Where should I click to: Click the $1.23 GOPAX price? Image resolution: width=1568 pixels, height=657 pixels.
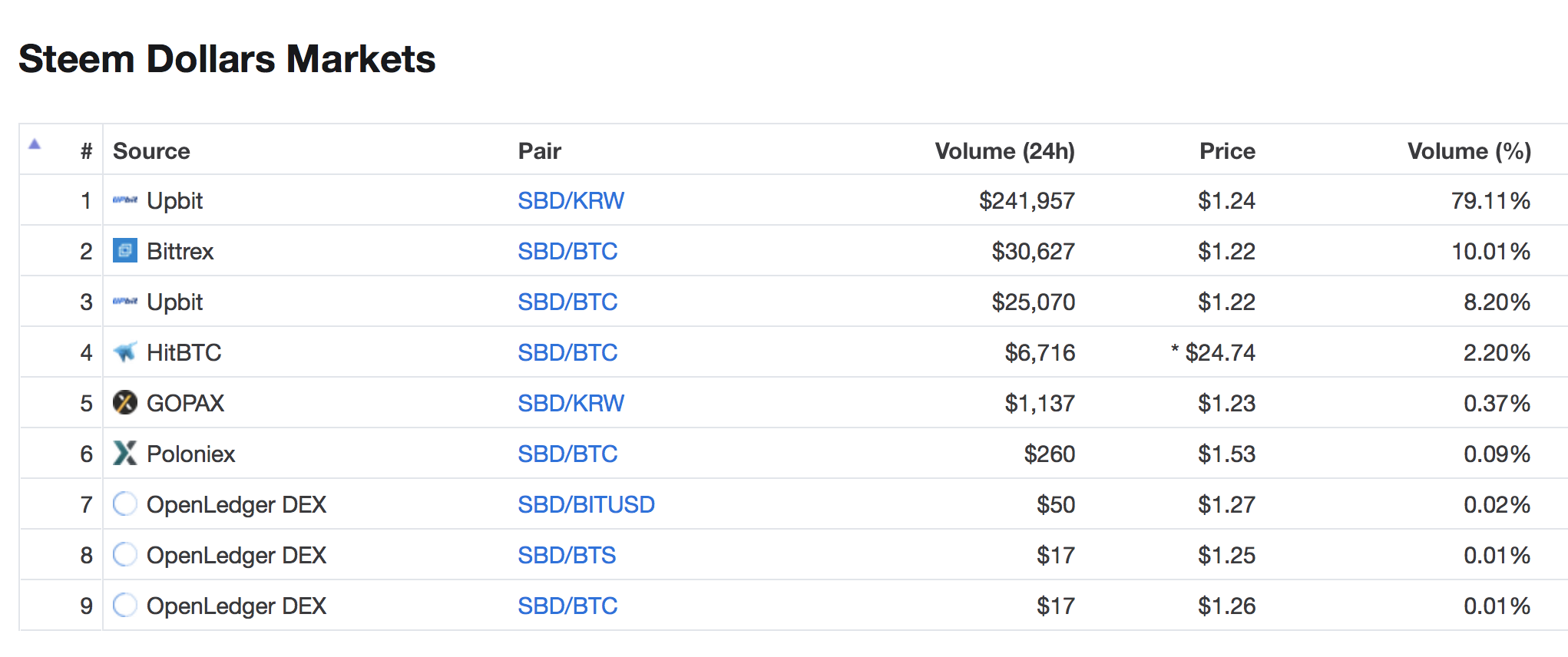coord(1227,403)
